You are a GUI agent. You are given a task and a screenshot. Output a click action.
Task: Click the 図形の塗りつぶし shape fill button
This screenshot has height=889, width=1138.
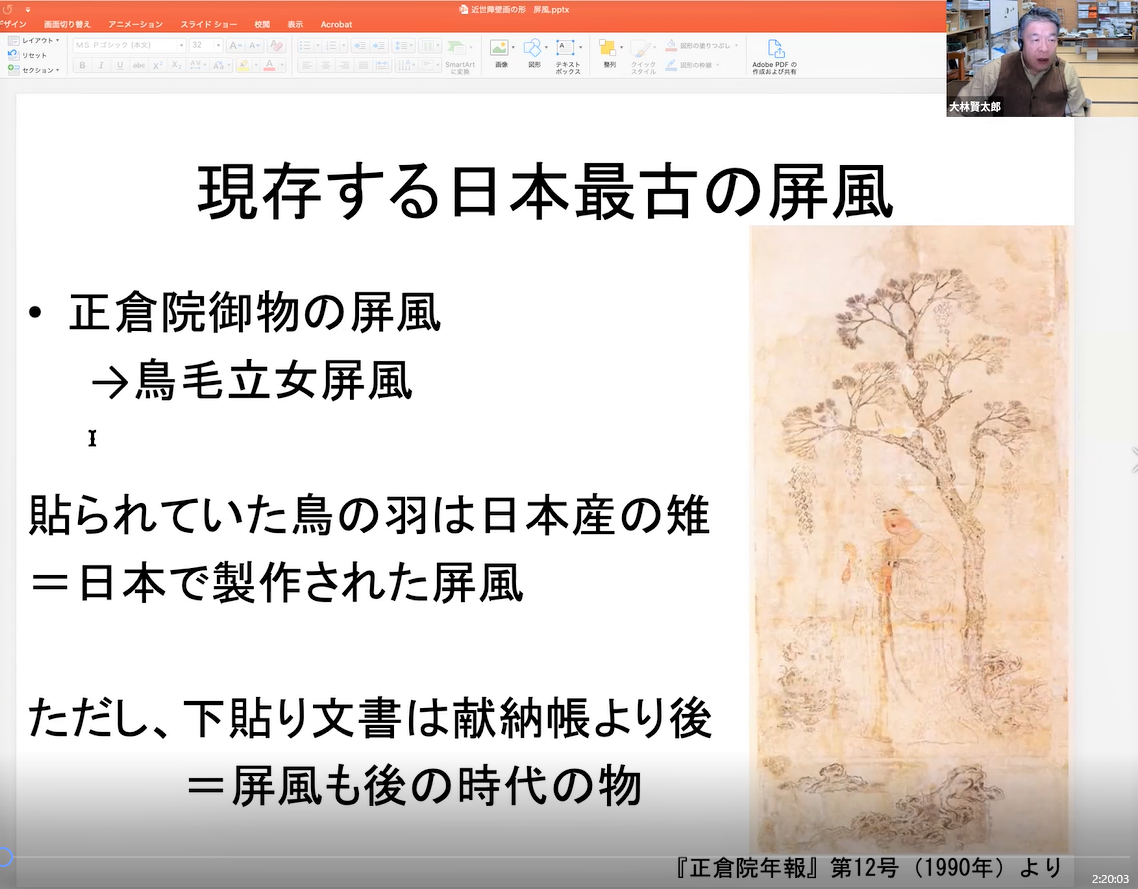[701, 46]
